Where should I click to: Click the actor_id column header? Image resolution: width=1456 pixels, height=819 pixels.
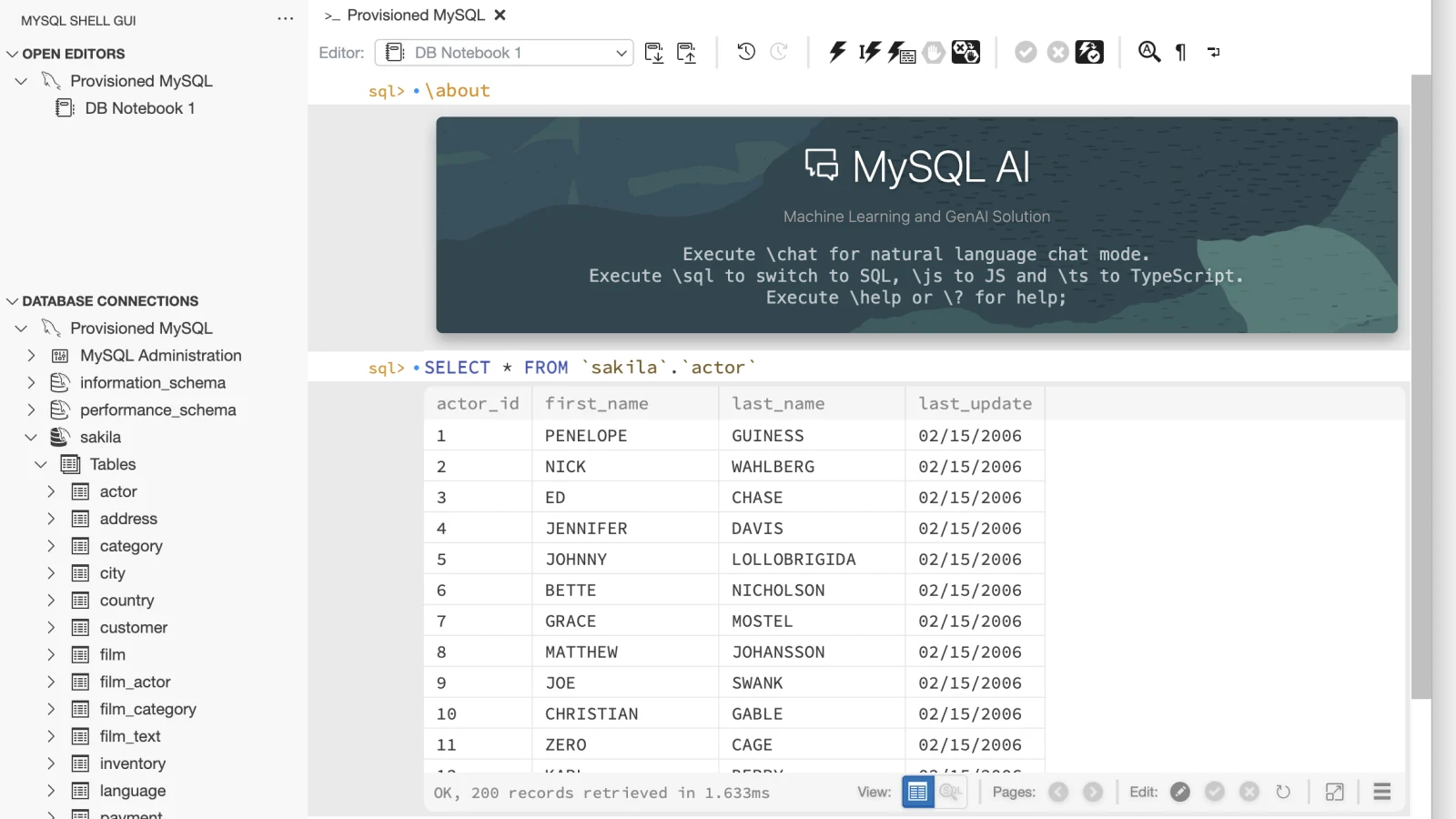(x=478, y=403)
